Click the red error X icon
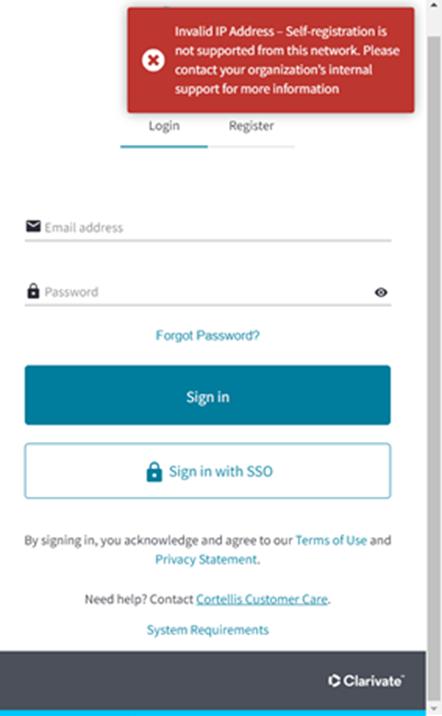Image resolution: width=442 pixels, height=716 pixels. coord(153,60)
